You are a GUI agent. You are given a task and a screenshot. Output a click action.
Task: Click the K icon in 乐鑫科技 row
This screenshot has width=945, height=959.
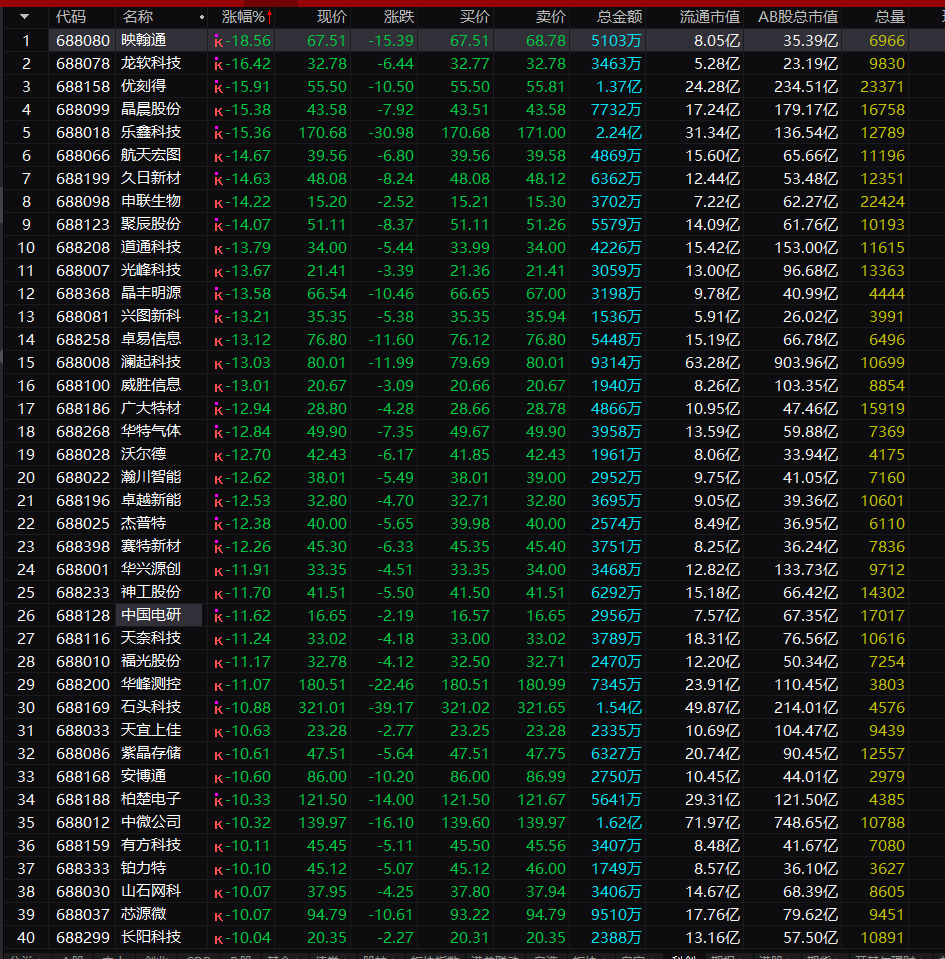pyautogui.click(x=218, y=133)
